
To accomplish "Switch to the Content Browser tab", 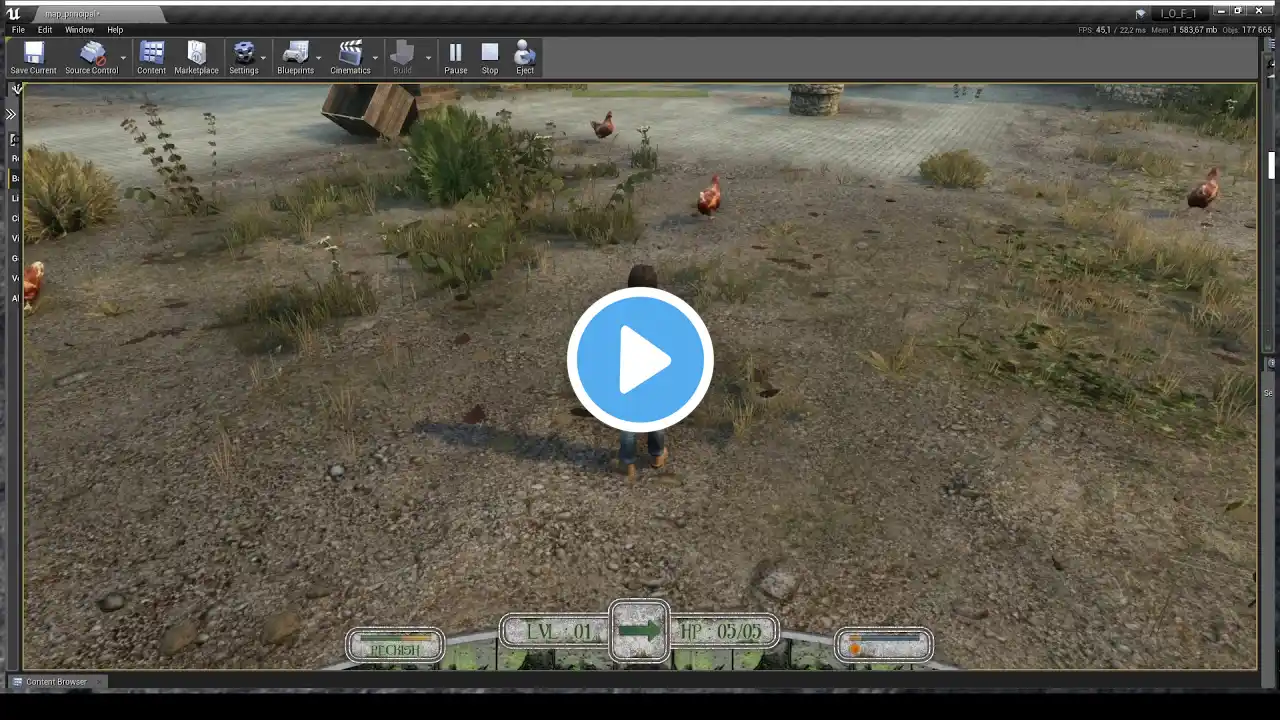I will [56, 682].
